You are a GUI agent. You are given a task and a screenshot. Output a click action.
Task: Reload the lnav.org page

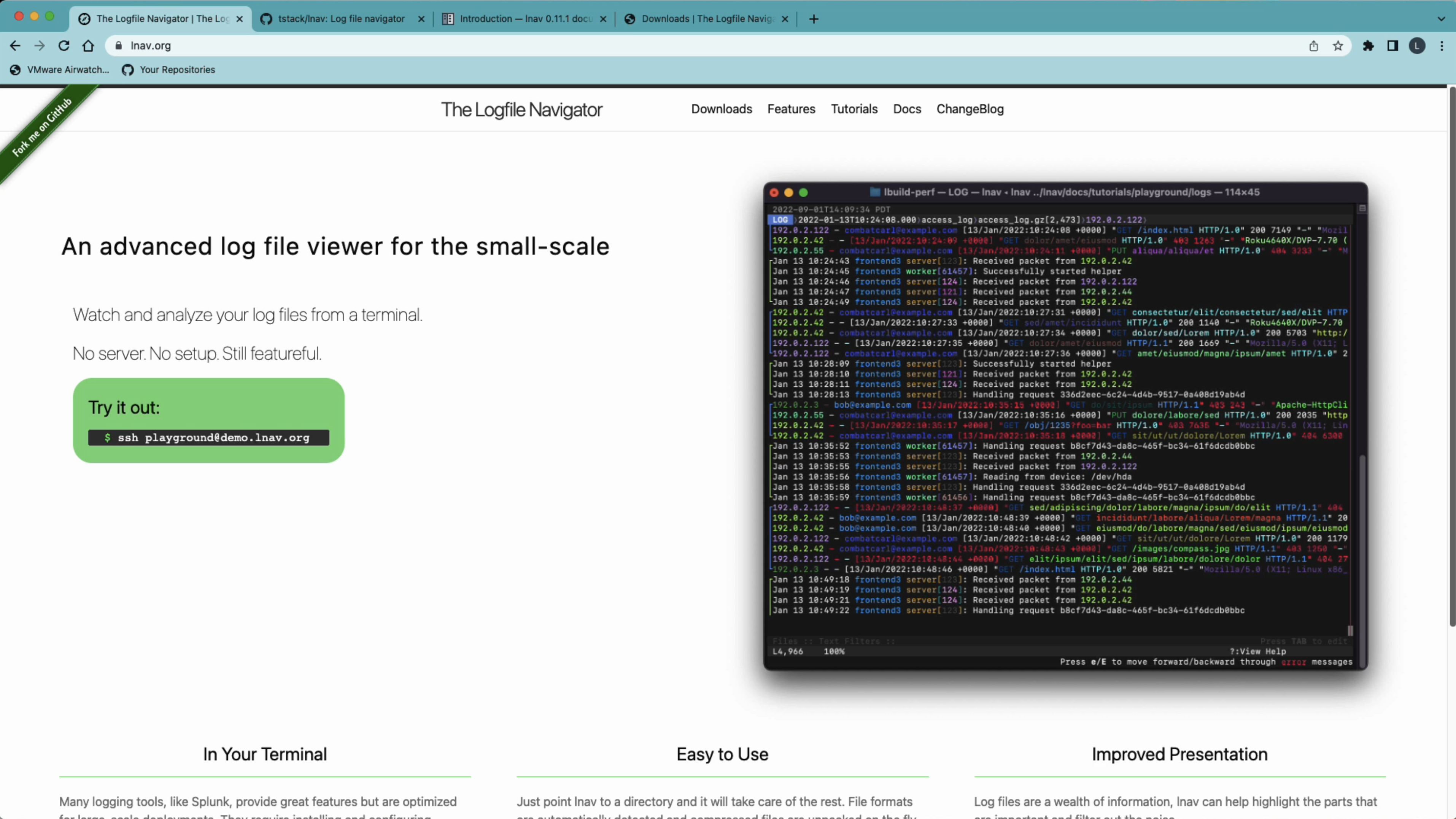pos(64,46)
